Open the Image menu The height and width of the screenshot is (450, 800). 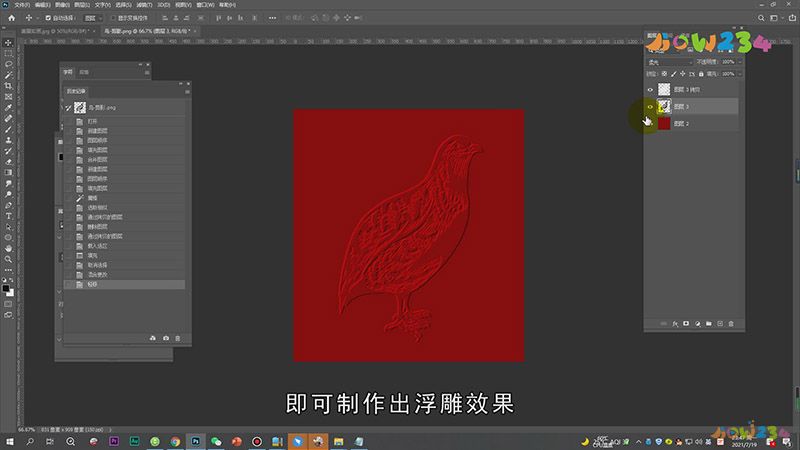coord(62,5)
